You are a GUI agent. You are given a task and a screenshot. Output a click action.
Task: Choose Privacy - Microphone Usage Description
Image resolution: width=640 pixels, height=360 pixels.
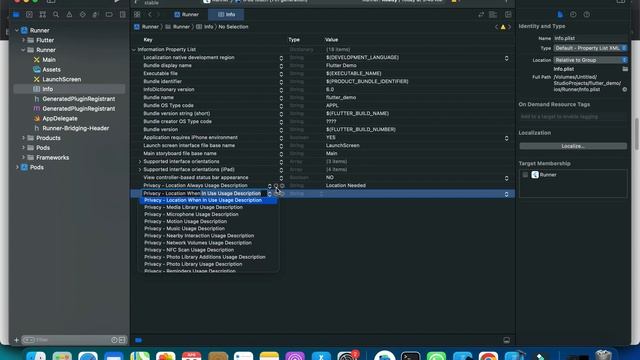(x=191, y=214)
